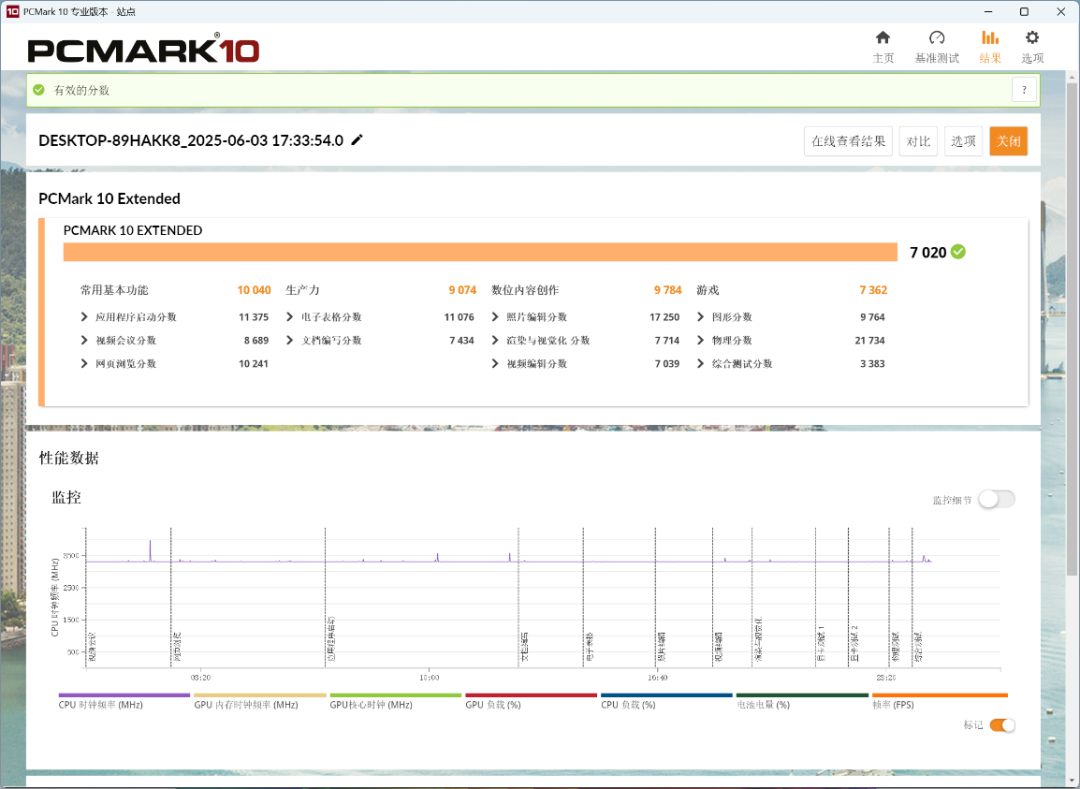Expand 物理分数 row
The height and width of the screenshot is (789, 1080).
click(x=700, y=340)
